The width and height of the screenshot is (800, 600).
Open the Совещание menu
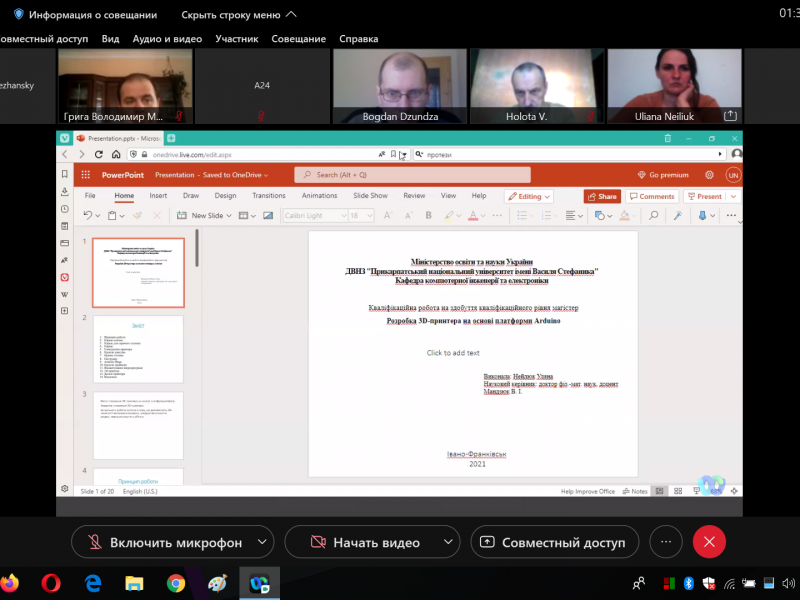(298, 39)
